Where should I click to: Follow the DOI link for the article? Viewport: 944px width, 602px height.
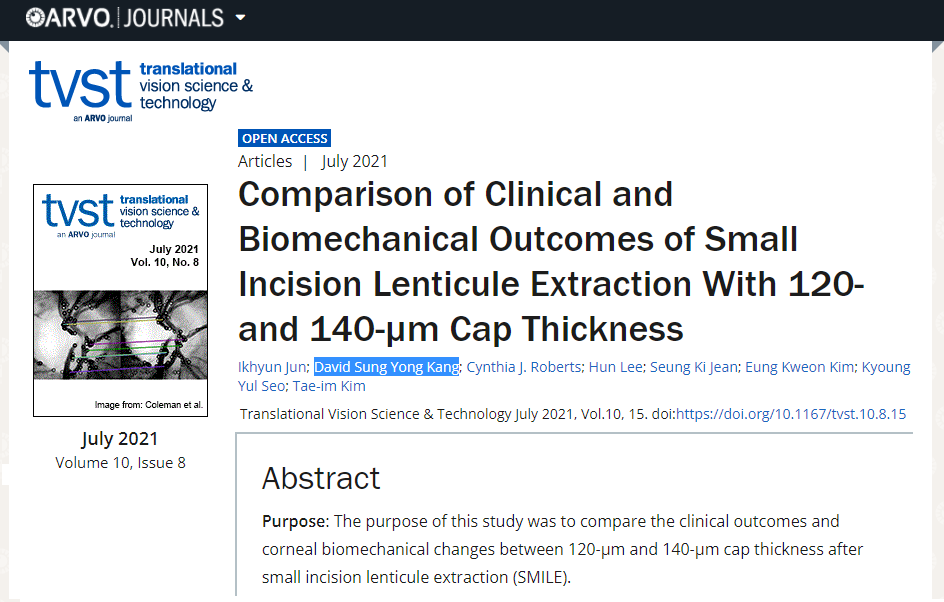click(x=791, y=414)
